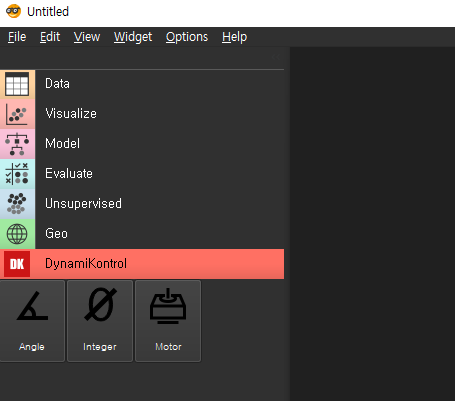Screen dimensions: 455x401
Task: Click the empty workflow canvas area
Action: tap(372, 224)
